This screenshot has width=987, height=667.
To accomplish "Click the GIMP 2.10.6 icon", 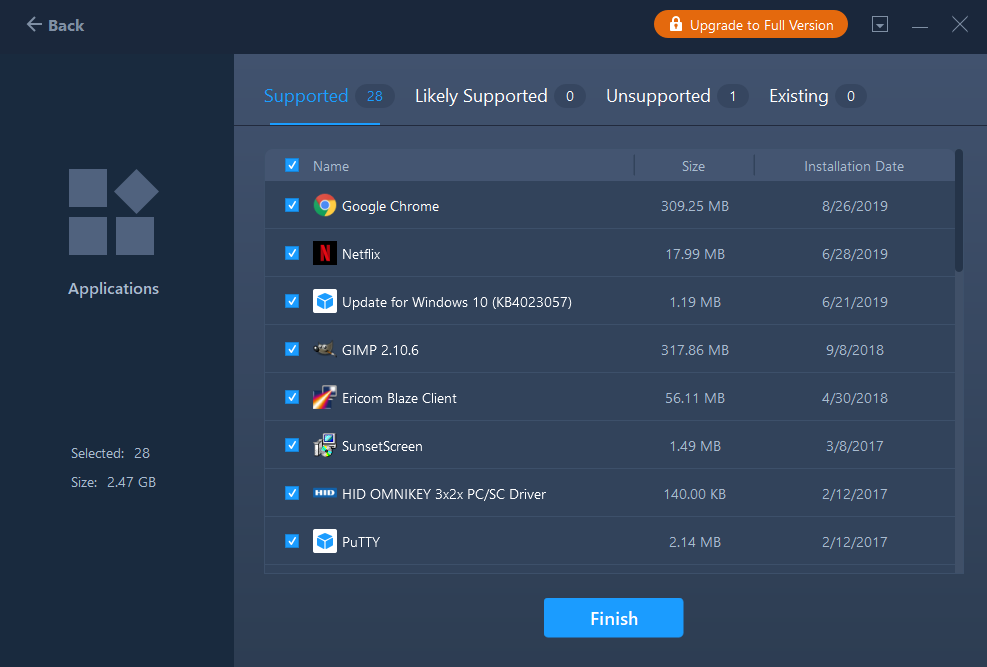I will click(324, 350).
